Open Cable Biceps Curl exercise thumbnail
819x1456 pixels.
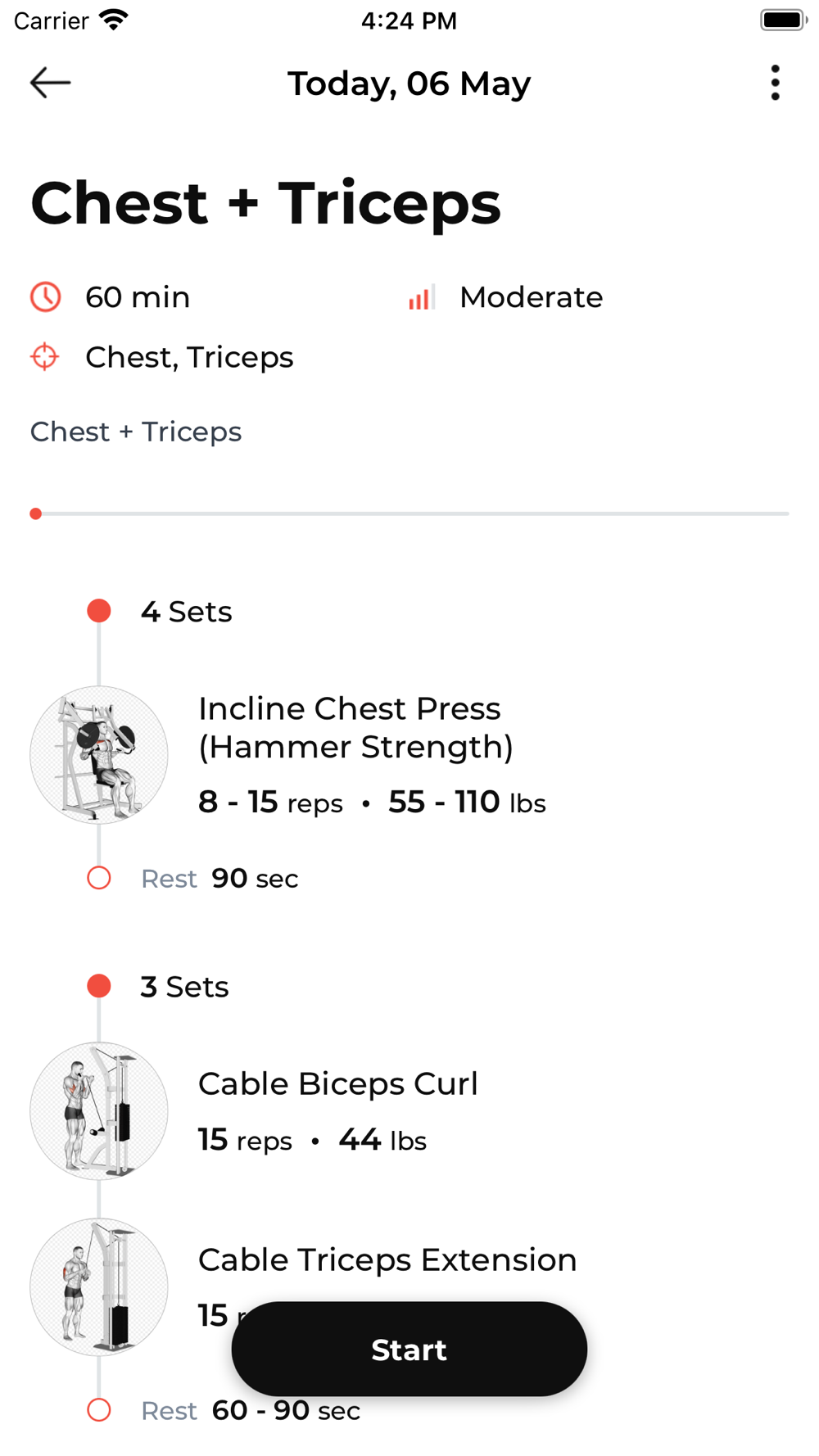point(99,1111)
